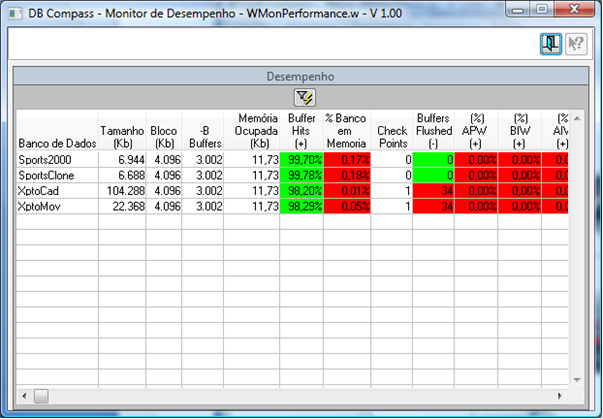The width and height of the screenshot is (603, 419).
Task: Click the 0,17% banco em memoria cell
Action: point(347,160)
